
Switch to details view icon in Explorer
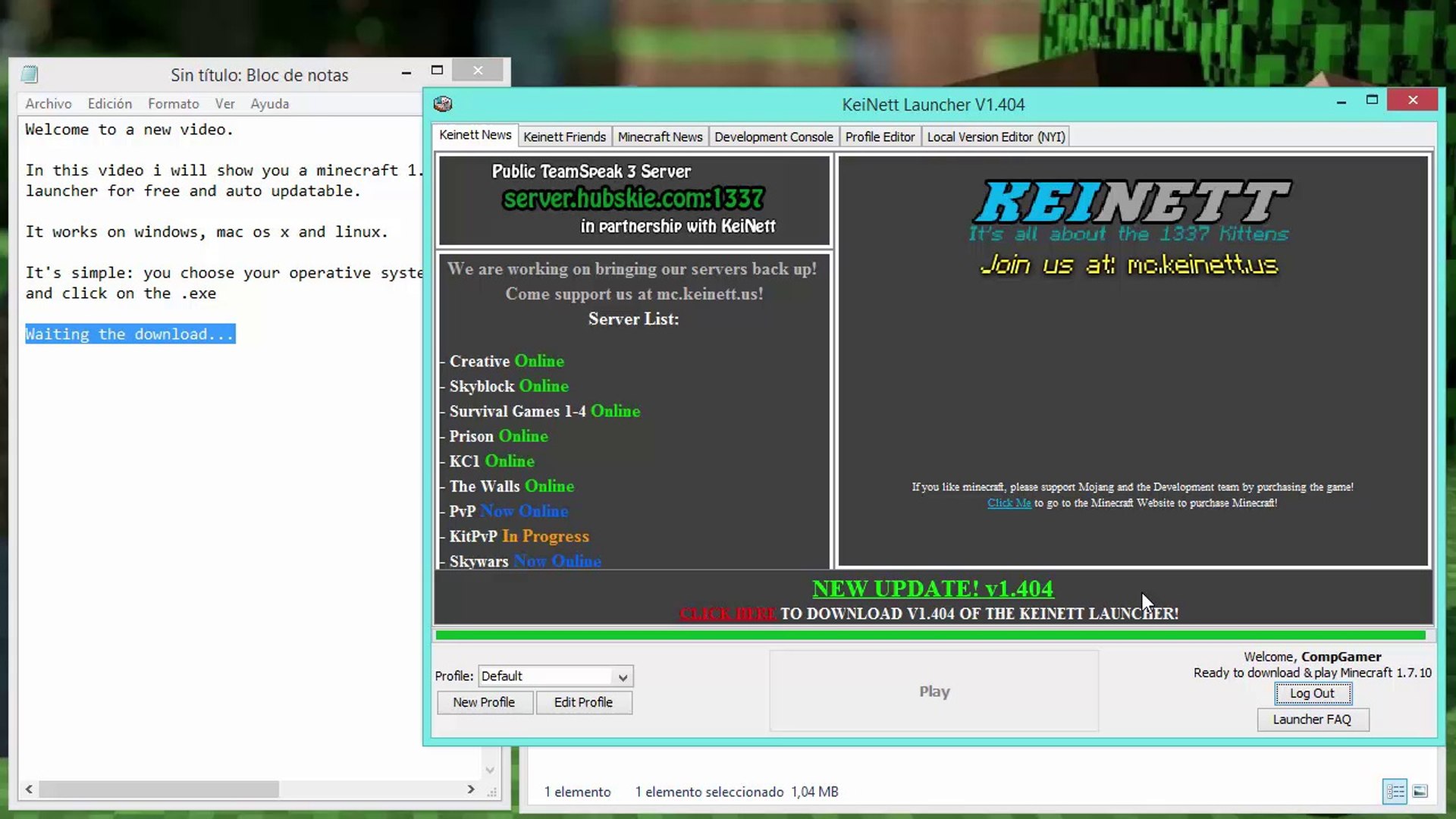click(1395, 792)
